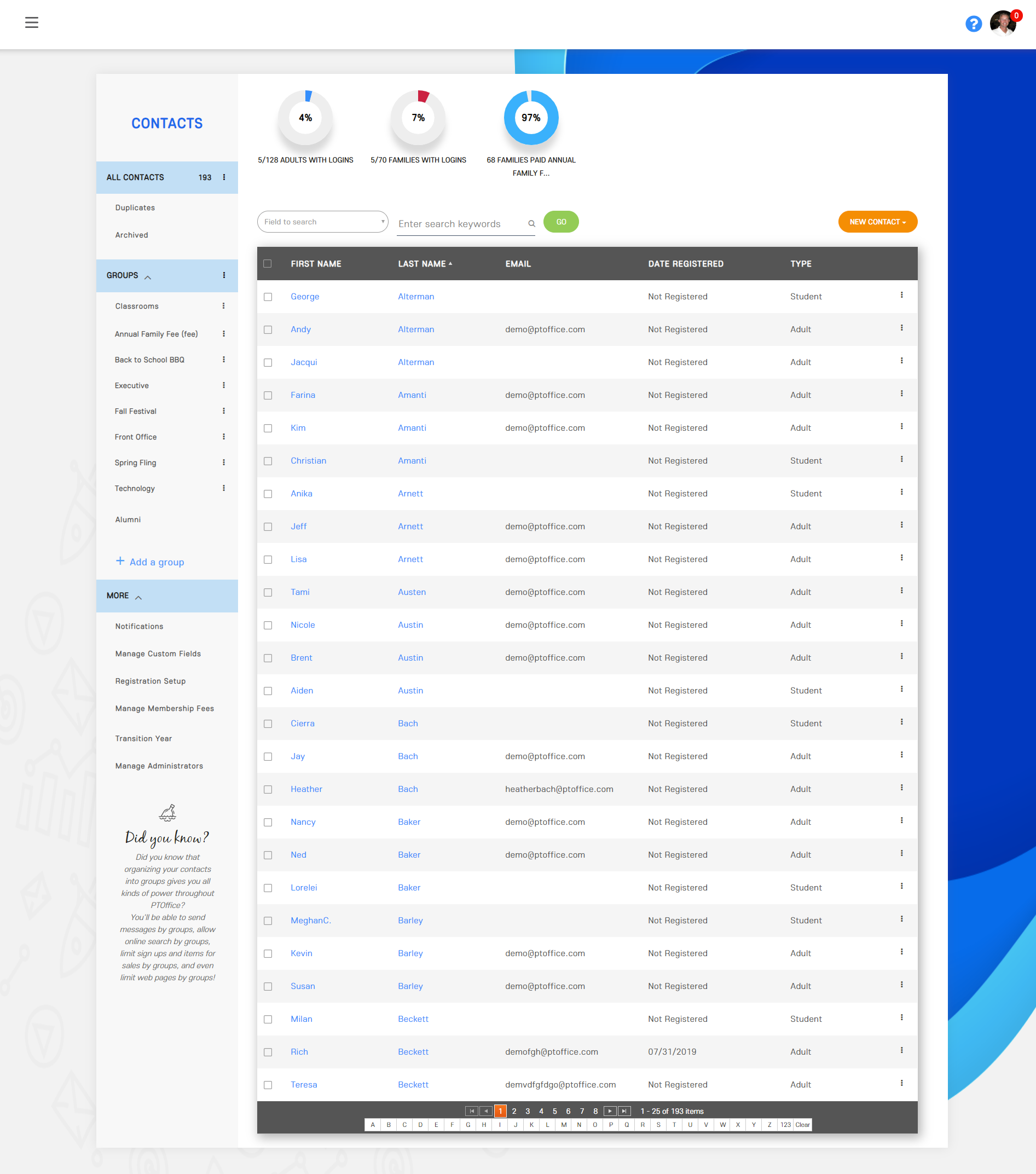Filter contacts by the 123 button
The width and height of the screenshot is (1036, 1174).
click(785, 1125)
